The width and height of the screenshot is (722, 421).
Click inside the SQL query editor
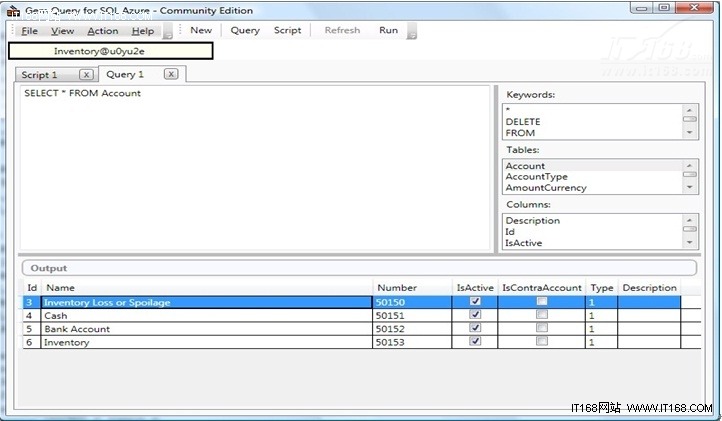click(x=255, y=168)
